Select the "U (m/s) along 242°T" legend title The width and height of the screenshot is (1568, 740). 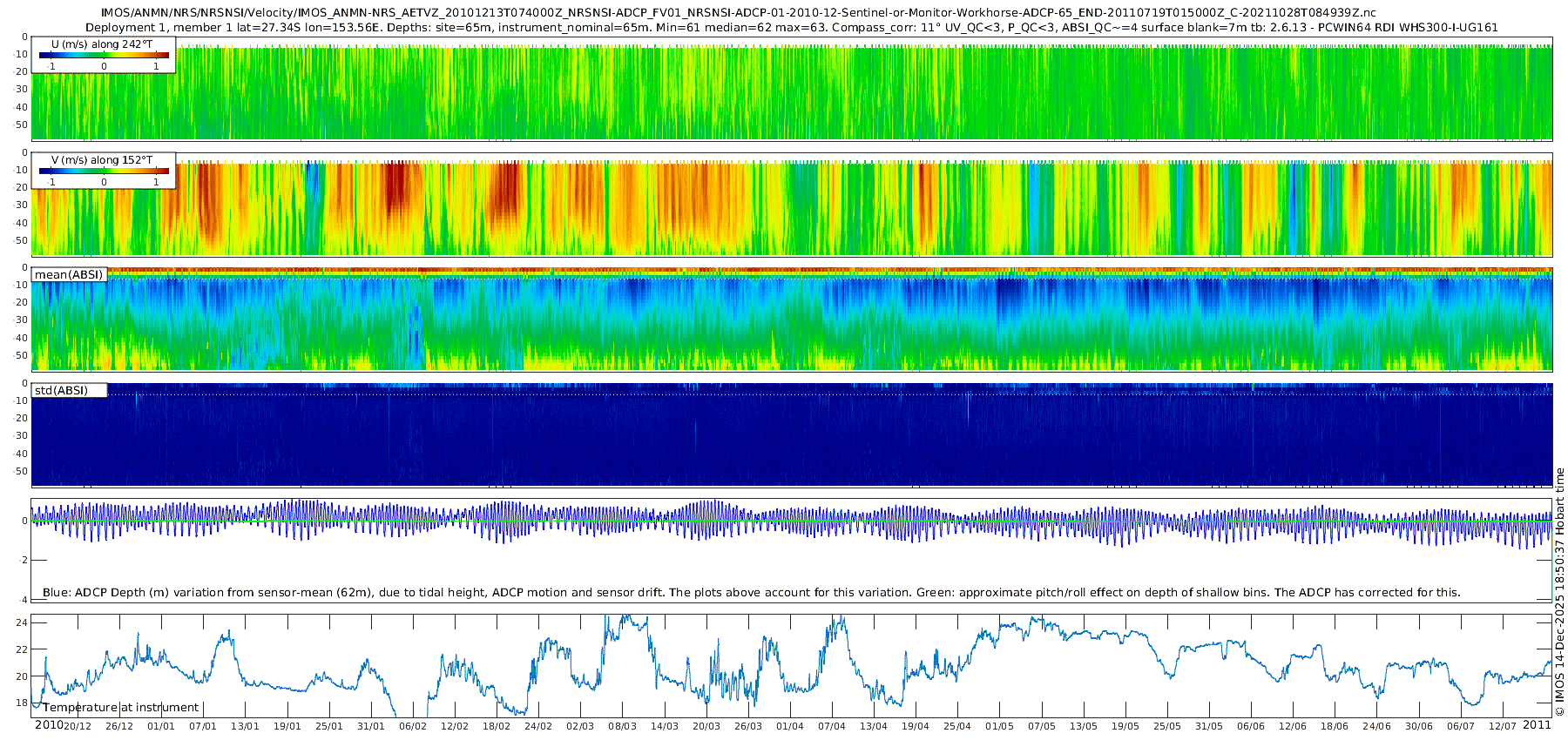(x=102, y=44)
